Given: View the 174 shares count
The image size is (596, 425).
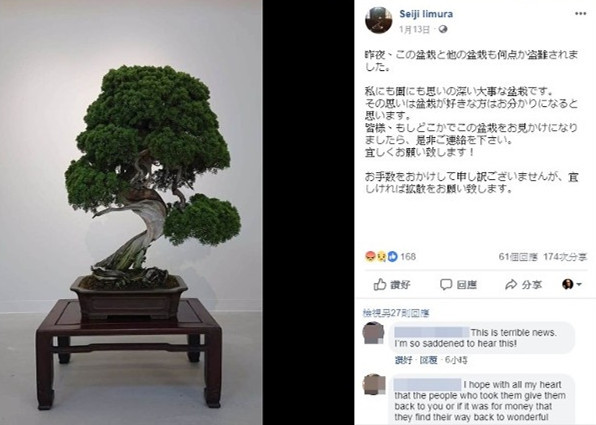Looking at the screenshot, I should click(565, 257).
